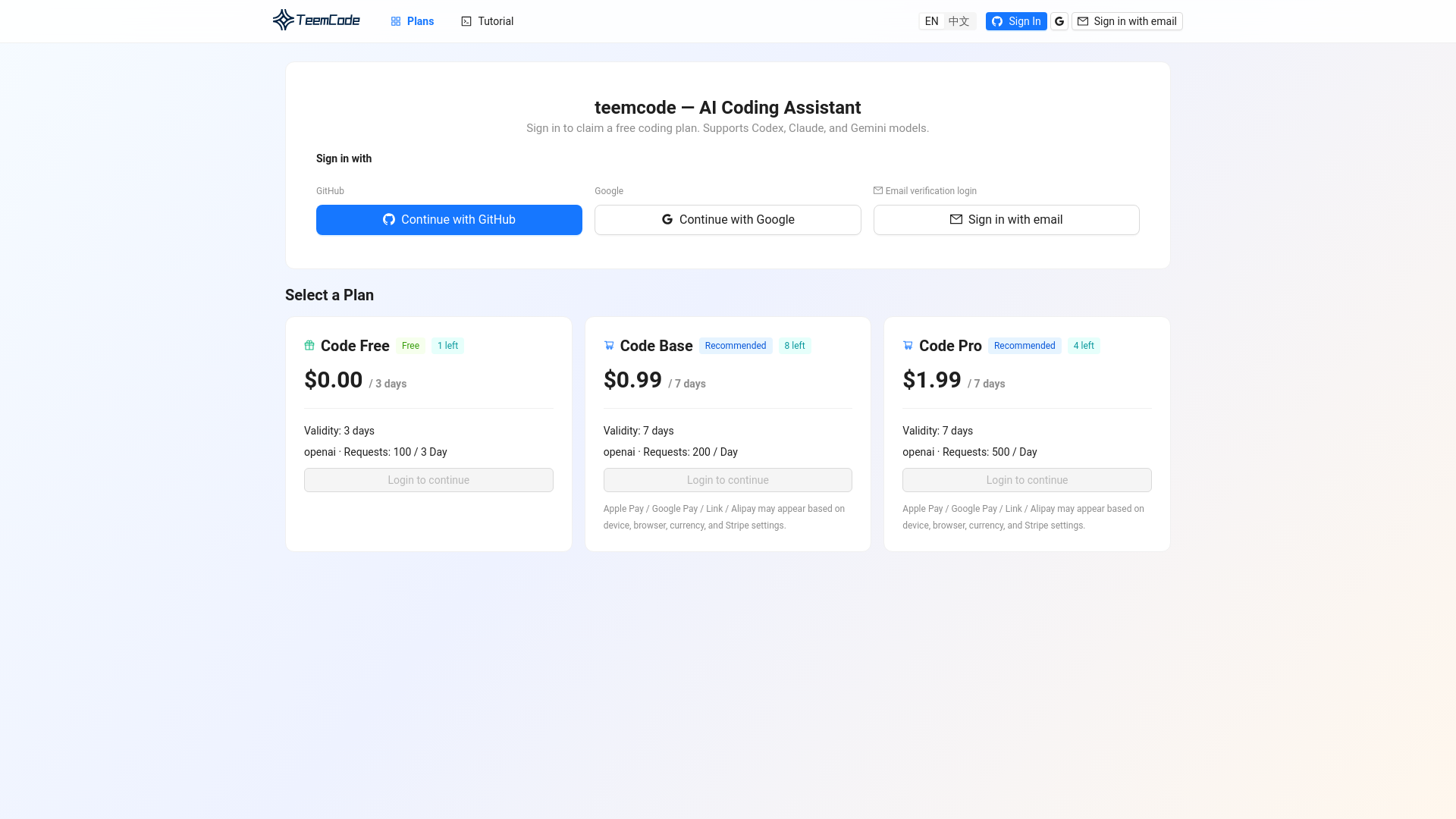Click the $1.99 price
1456x819 pixels.
point(932,380)
